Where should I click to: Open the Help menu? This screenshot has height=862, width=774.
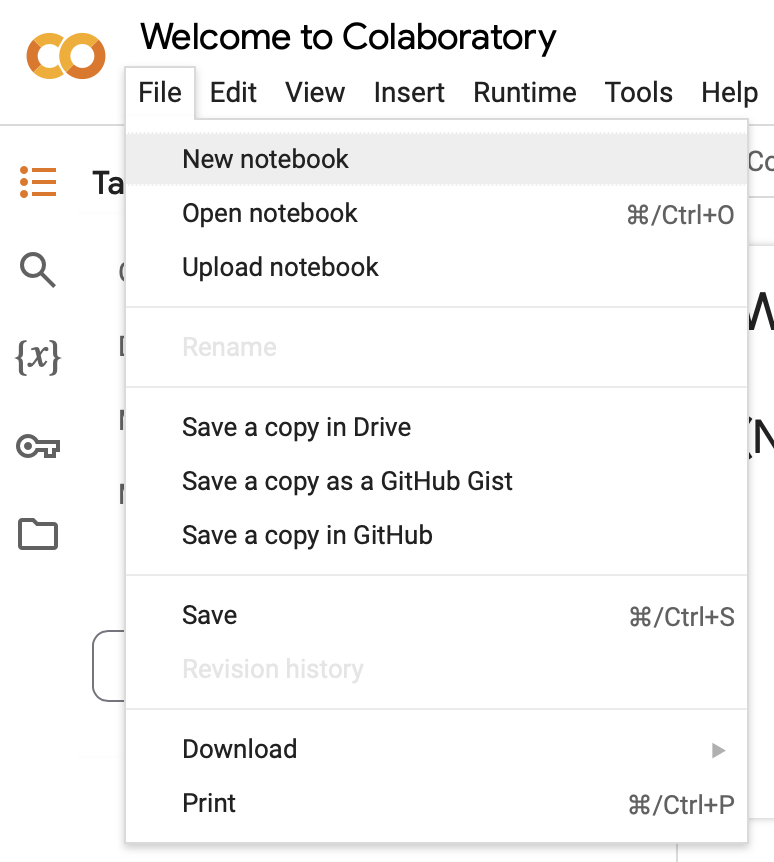[x=729, y=92]
